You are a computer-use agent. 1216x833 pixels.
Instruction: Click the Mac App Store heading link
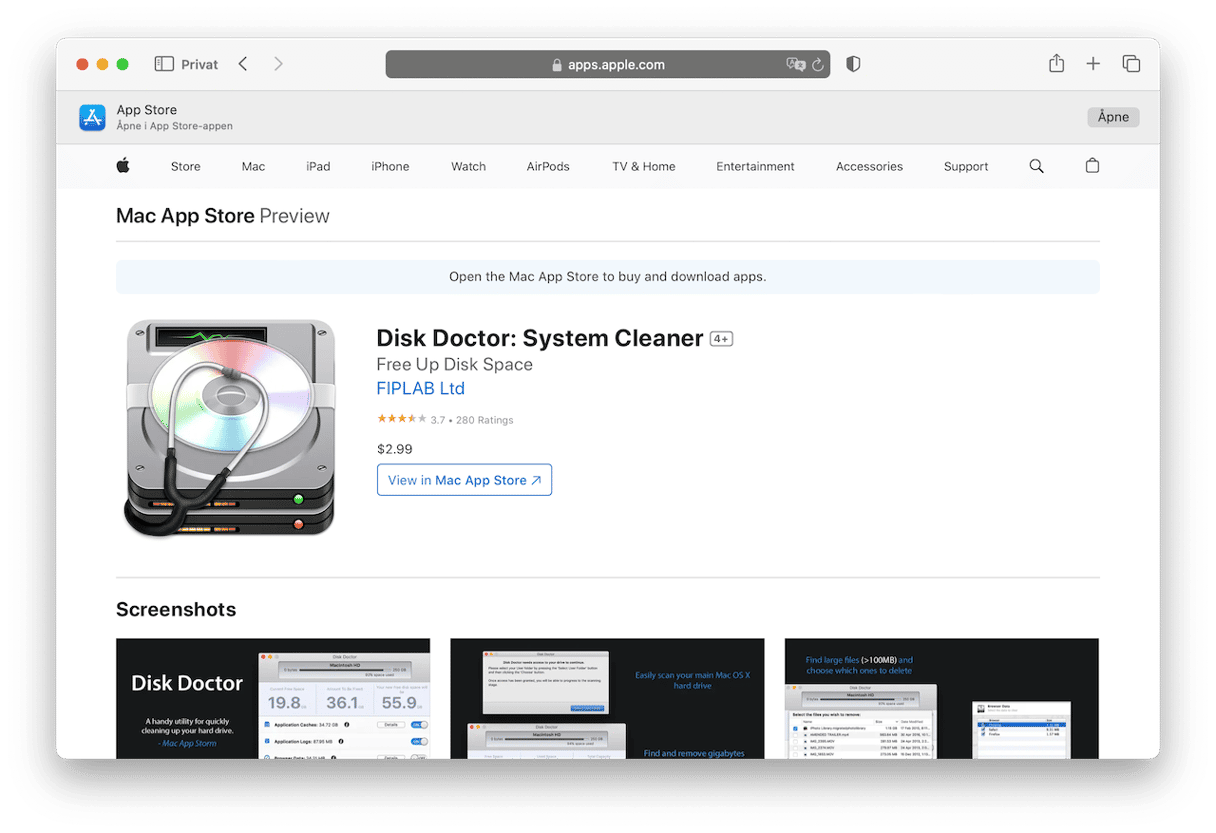[x=185, y=216]
